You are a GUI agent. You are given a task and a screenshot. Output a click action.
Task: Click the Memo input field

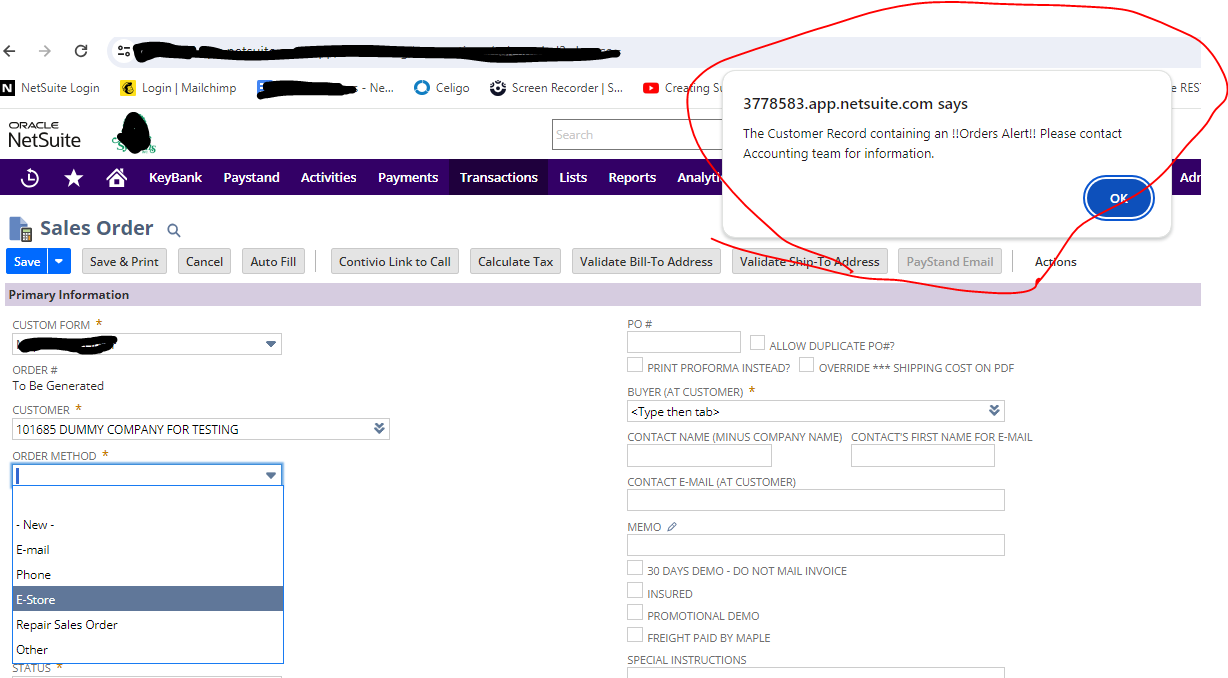[x=815, y=545]
